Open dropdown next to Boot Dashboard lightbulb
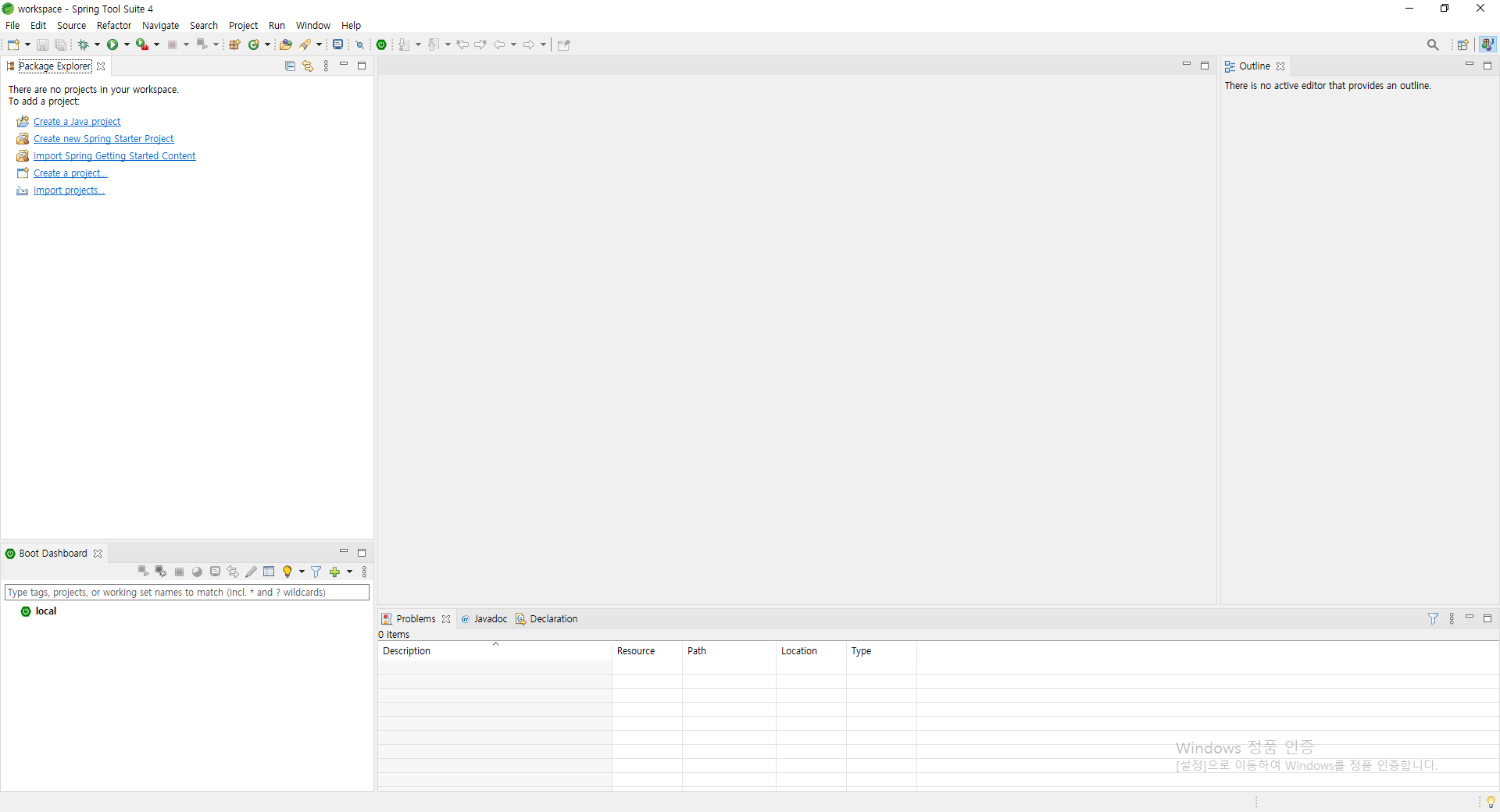 [302, 572]
